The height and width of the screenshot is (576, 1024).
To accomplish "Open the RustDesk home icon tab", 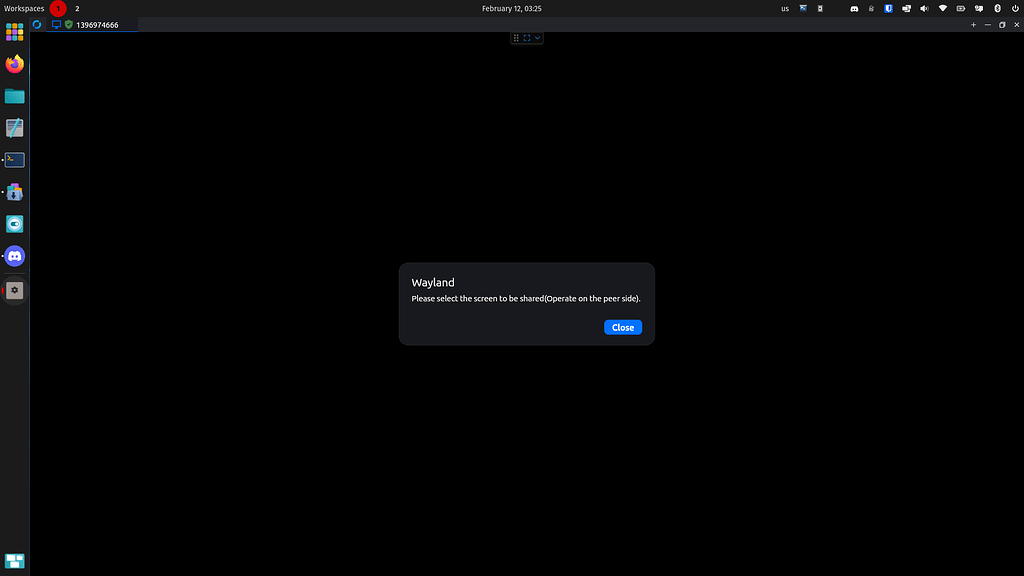I will coord(37,25).
